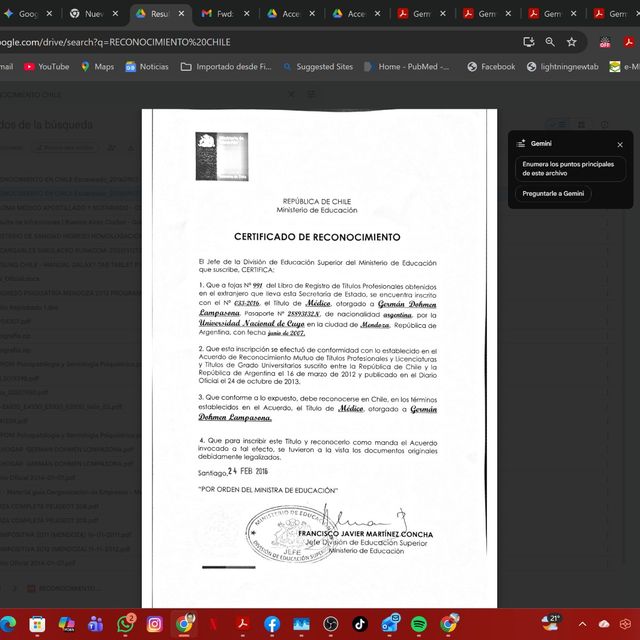Open Microsoft Teams from the taskbar

click(x=96, y=624)
